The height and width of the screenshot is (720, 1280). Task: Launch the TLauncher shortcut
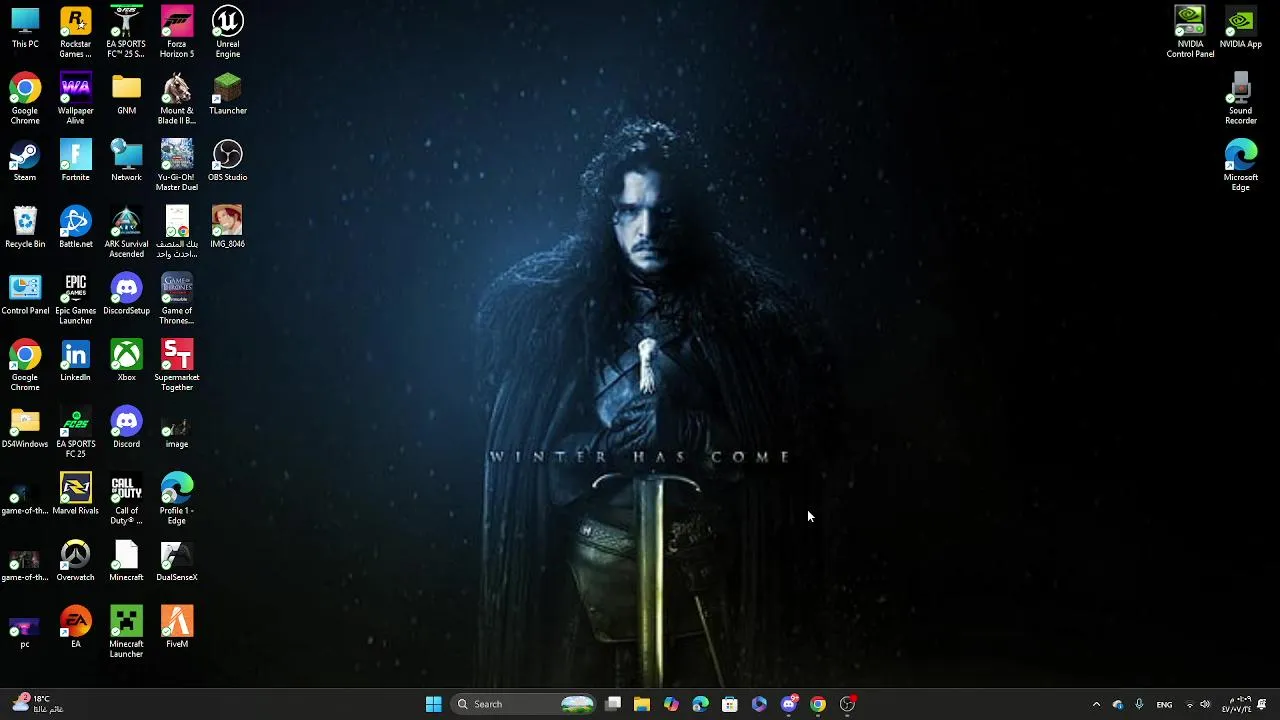pos(228,95)
